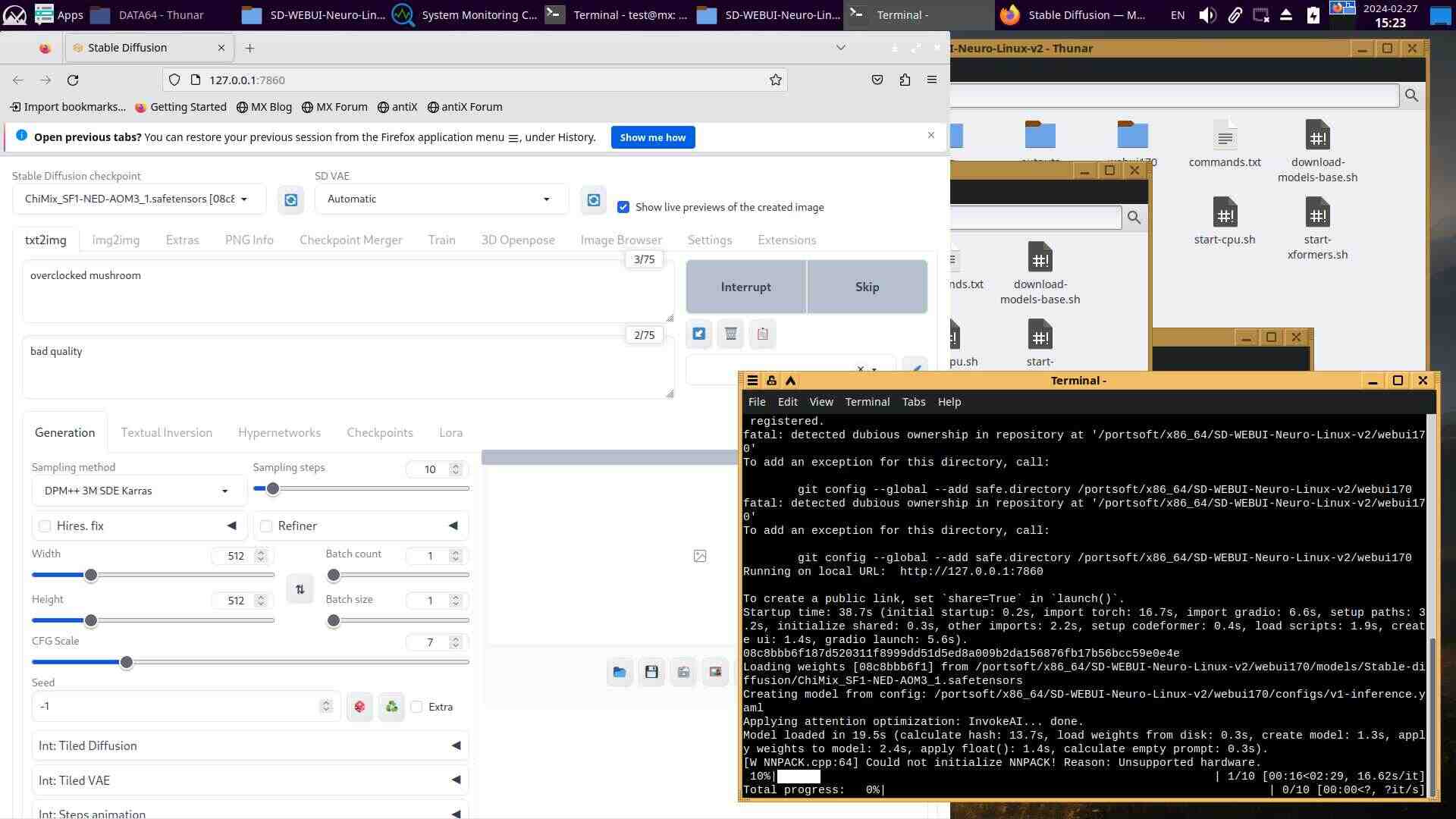Click the CFG Scale slider handle
1456x819 pixels.
(127, 662)
